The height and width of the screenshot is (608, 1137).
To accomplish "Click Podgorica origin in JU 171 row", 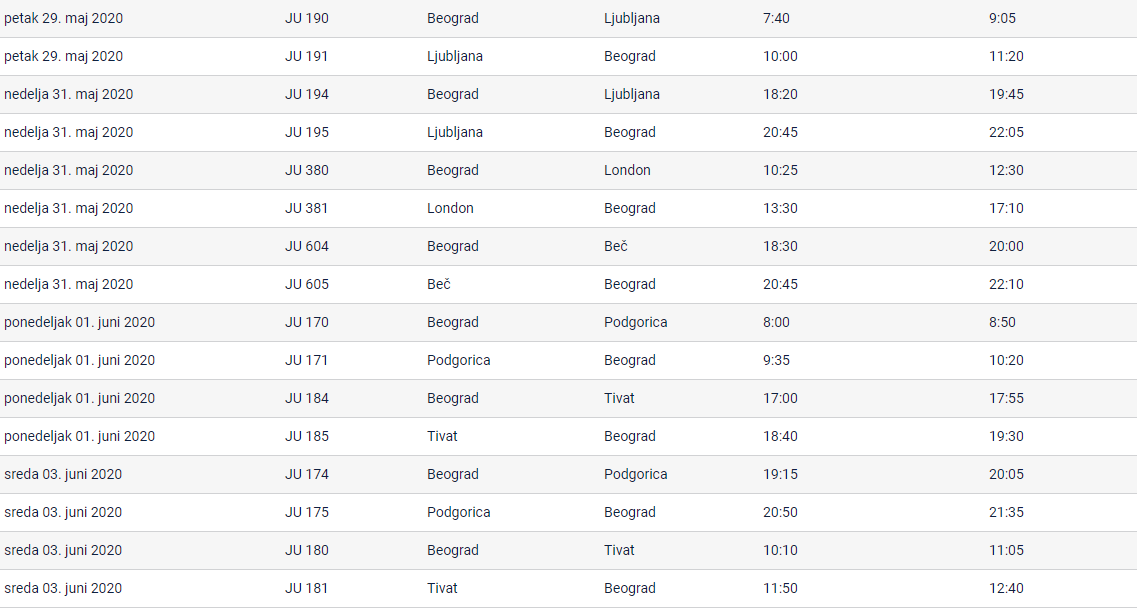I will [458, 360].
